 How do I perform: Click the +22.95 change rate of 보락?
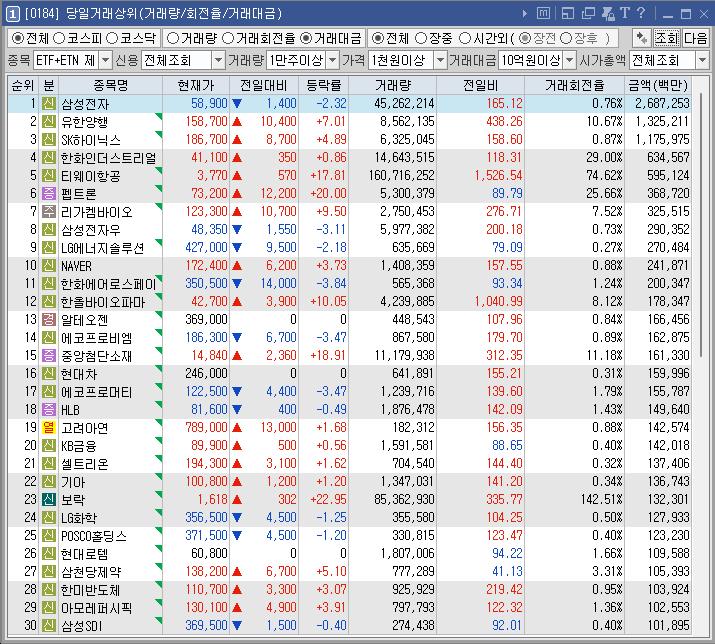(x=328, y=499)
